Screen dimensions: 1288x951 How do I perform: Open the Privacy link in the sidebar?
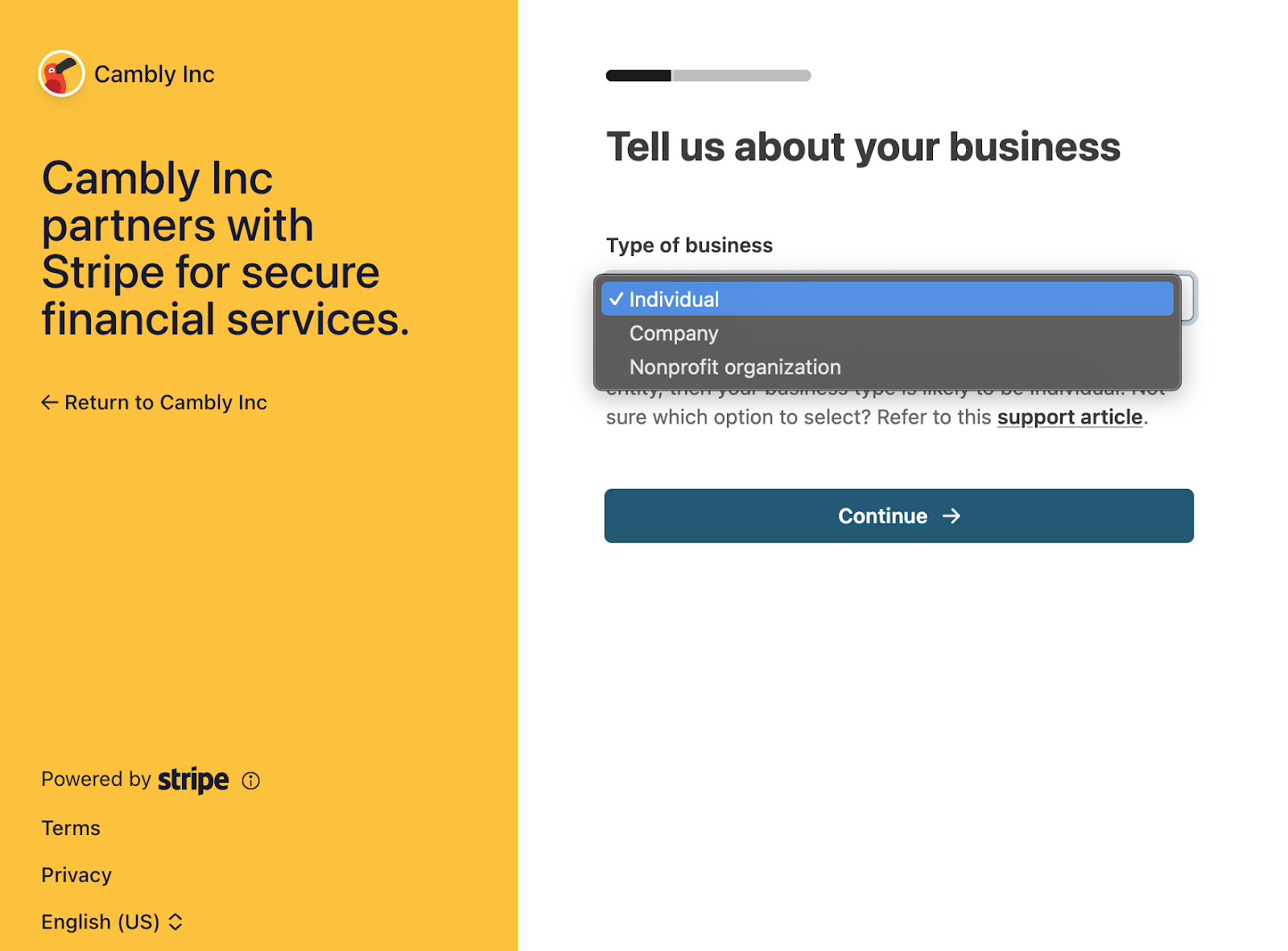76,875
